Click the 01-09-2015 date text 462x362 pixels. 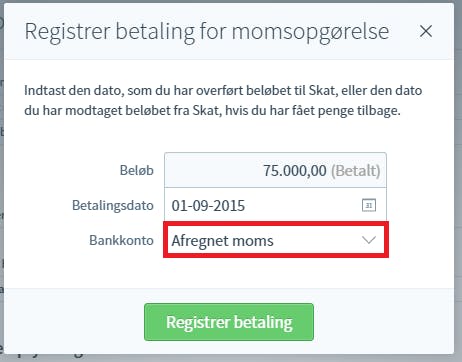208,206
